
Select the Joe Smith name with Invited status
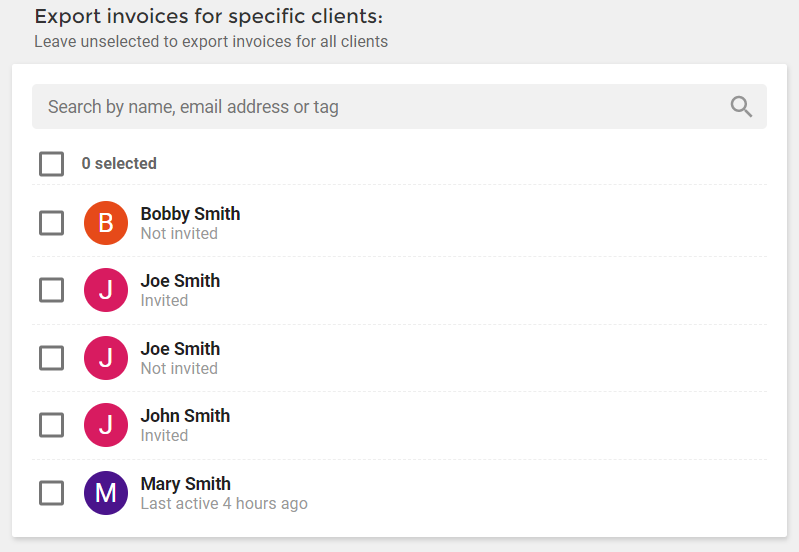pyautogui.click(x=180, y=281)
